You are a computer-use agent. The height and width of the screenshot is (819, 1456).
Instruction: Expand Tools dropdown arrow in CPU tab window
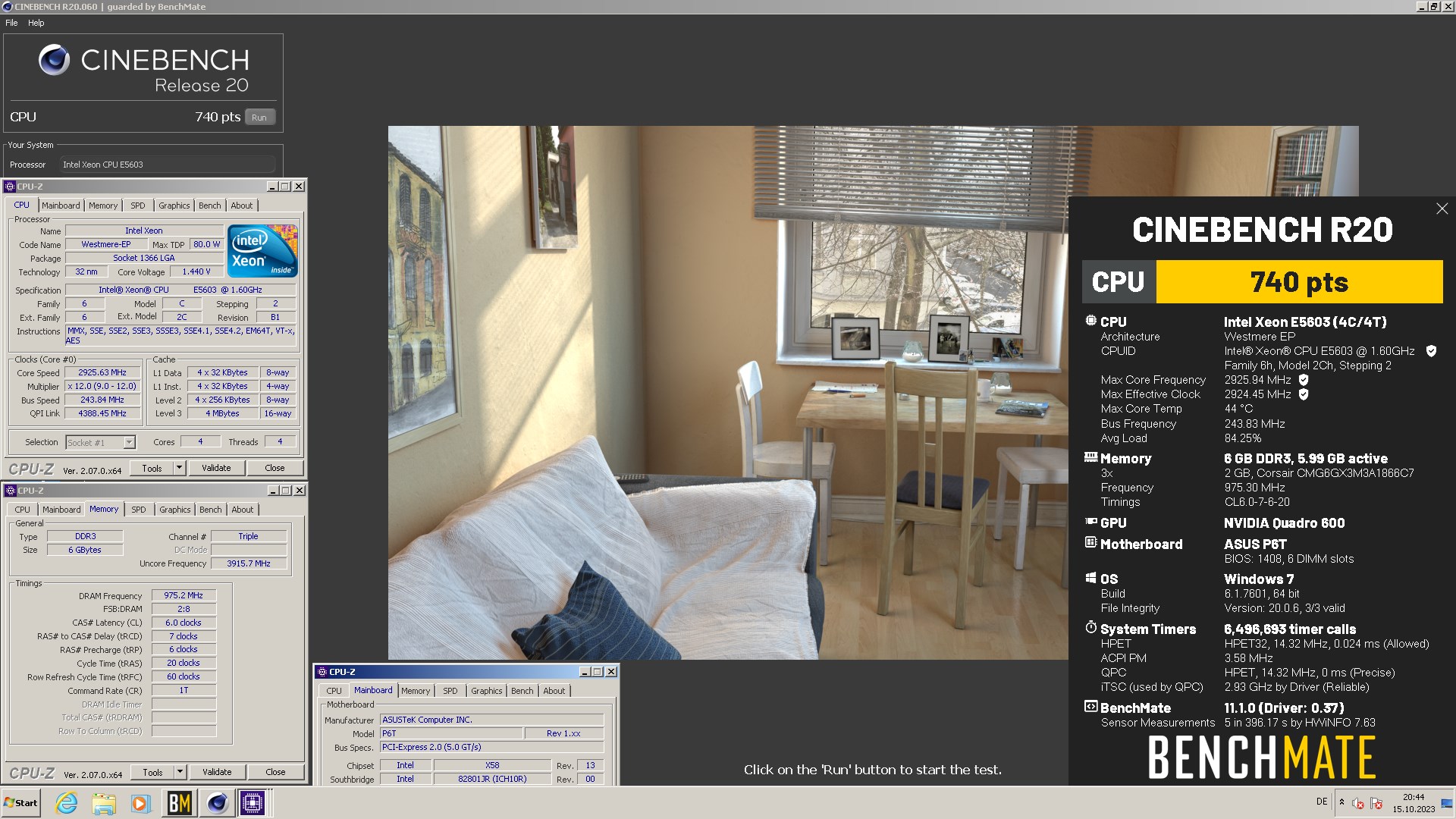(x=180, y=468)
